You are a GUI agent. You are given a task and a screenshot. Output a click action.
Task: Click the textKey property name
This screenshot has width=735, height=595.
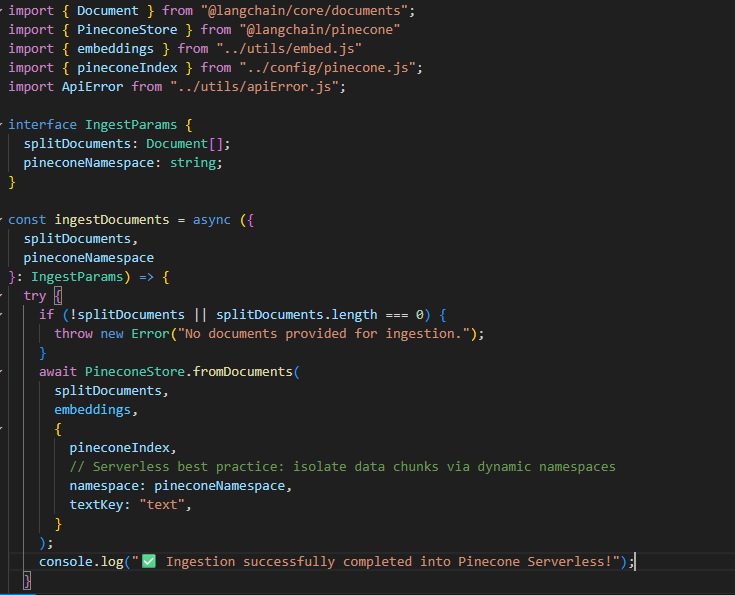tap(96, 505)
